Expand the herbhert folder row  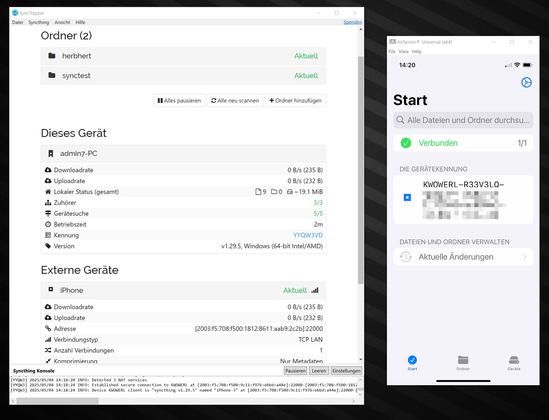coord(183,56)
